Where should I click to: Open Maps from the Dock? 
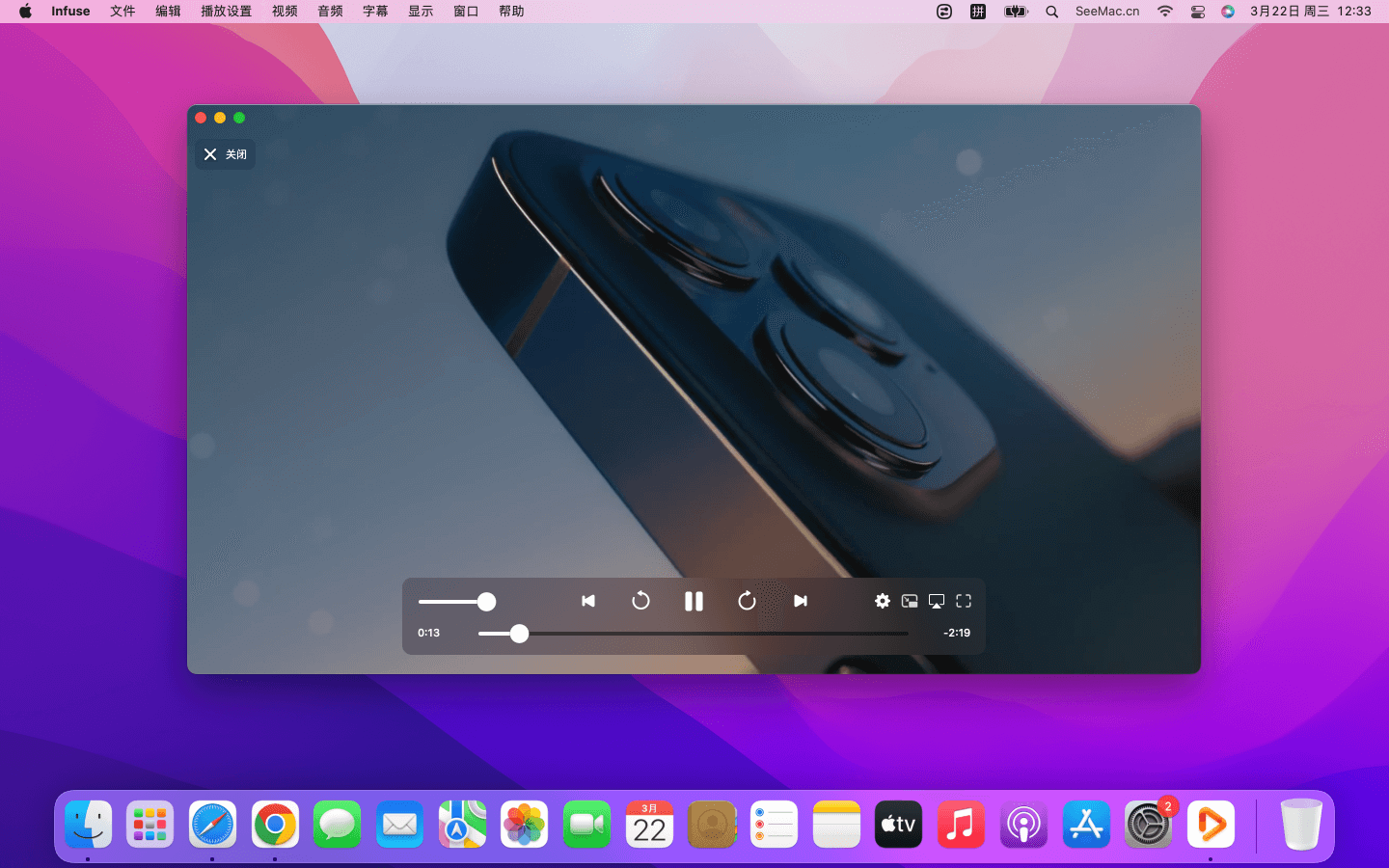pos(462,825)
